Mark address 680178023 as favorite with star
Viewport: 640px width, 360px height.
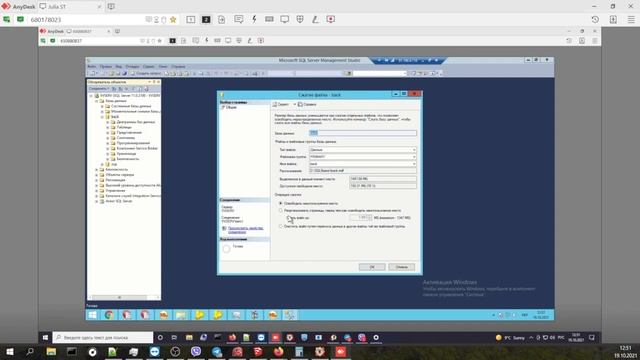(x=173, y=20)
